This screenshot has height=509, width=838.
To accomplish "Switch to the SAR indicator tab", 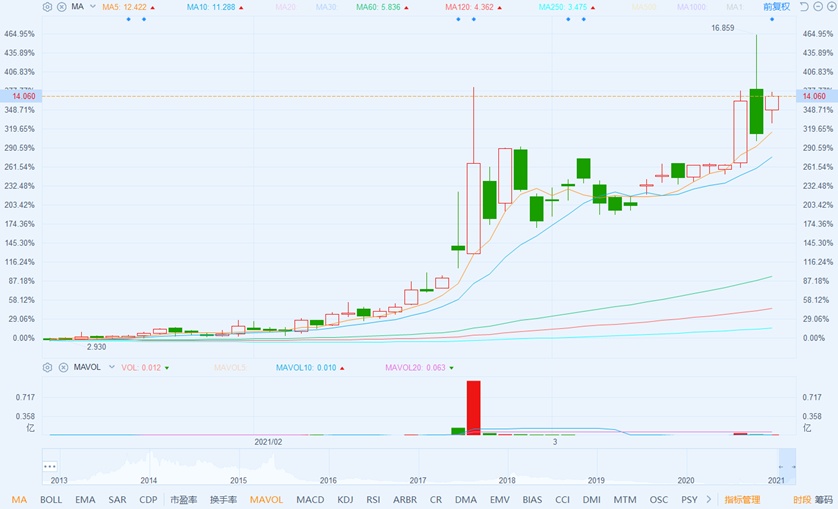I will pos(118,499).
